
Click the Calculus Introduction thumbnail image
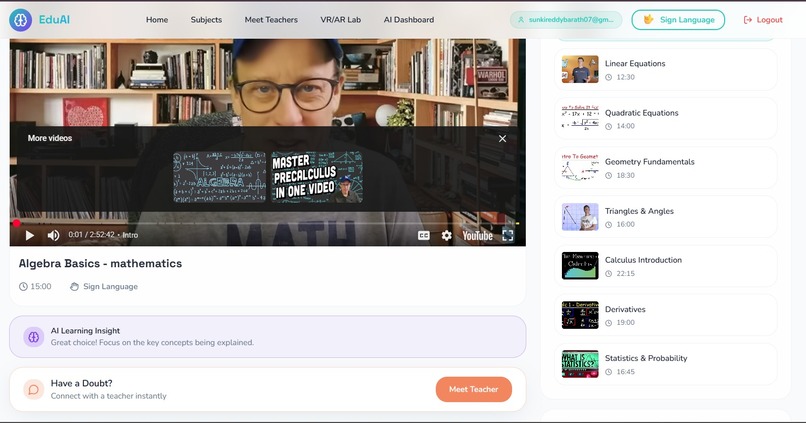pyautogui.click(x=580, y=266)
